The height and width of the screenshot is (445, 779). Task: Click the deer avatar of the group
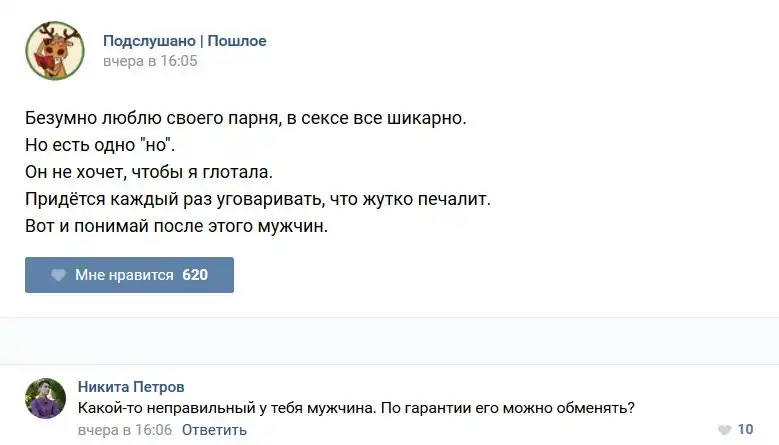pyautogui.click(x=54, y=50)
